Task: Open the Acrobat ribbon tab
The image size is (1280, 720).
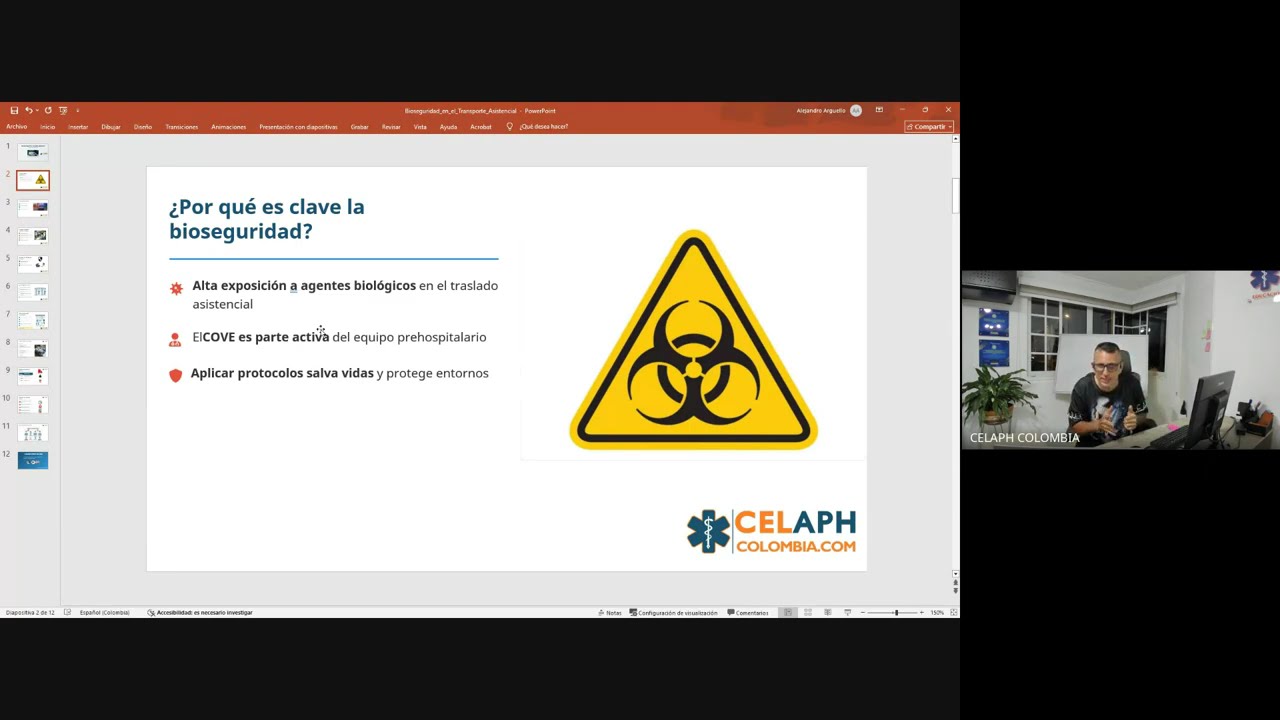Action: pyautogui.click(x=481, y=127)
